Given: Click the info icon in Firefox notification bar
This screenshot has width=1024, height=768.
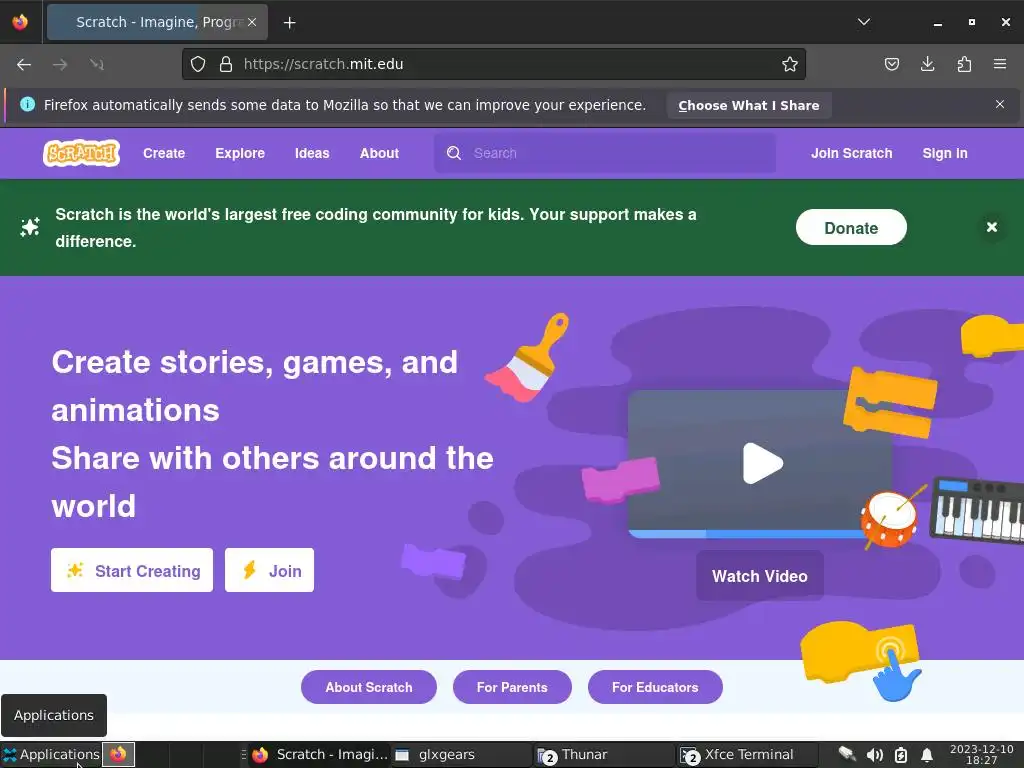Looking at the screenshot, I should pos(27,104).
